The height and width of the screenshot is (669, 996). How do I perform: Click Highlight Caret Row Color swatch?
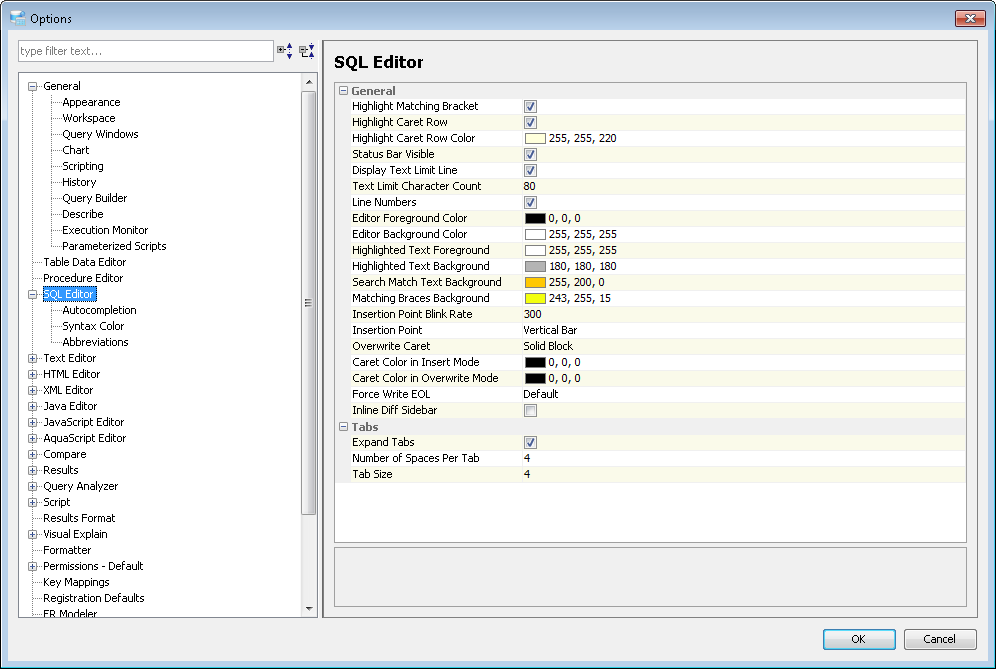pos(535,139)
